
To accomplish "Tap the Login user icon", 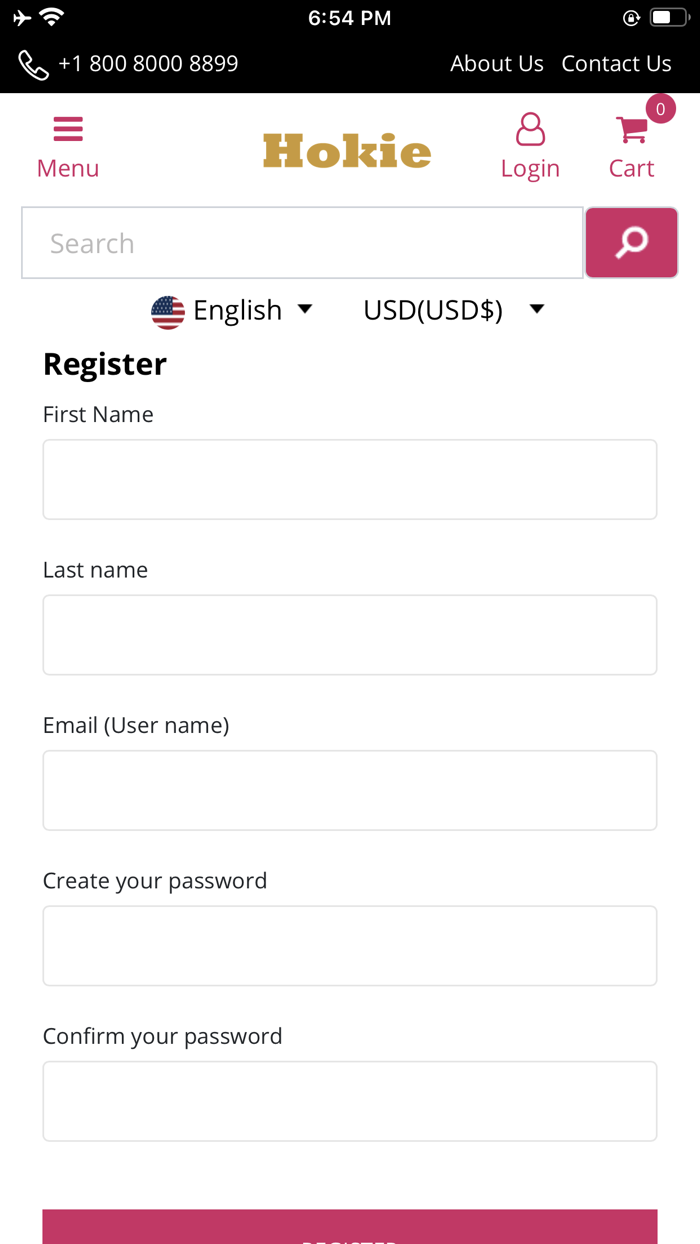I will (x=530, y=130).
